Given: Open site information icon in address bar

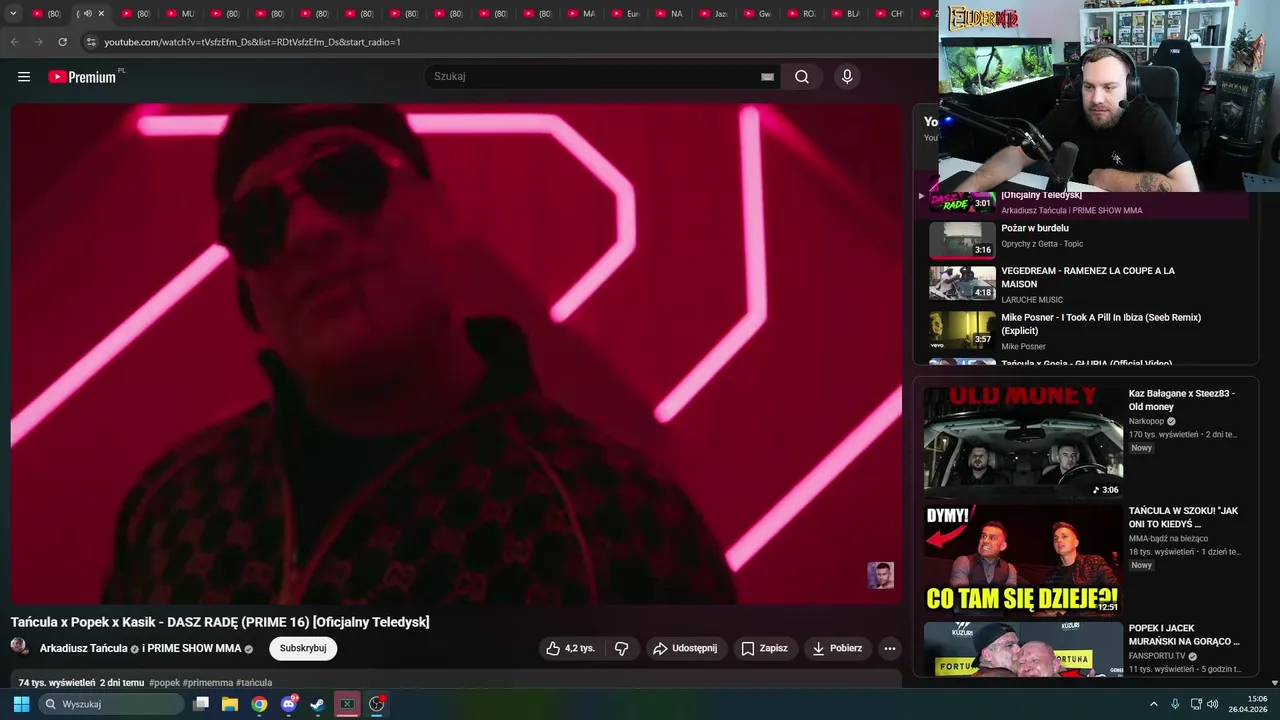Looking at the screenshot, I should click(x=91, y=42).
